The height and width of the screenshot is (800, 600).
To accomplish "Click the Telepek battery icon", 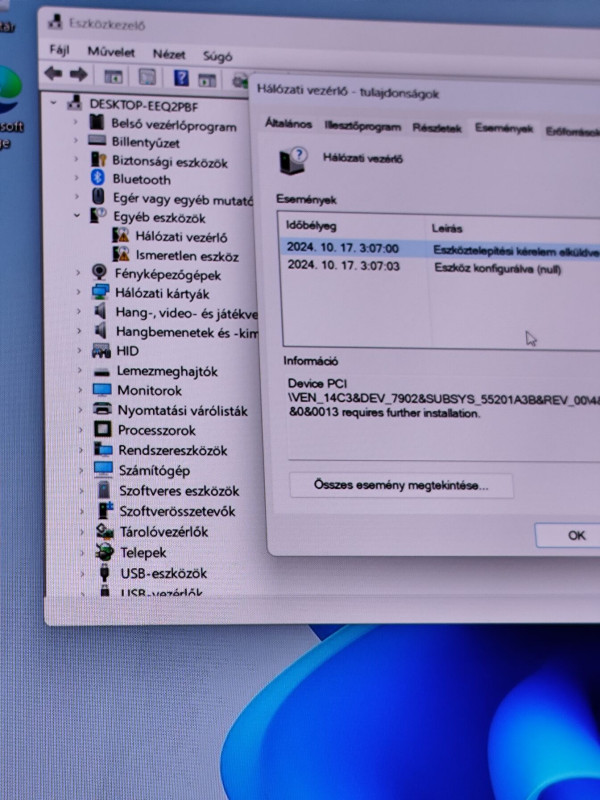I will coord(105,552).
